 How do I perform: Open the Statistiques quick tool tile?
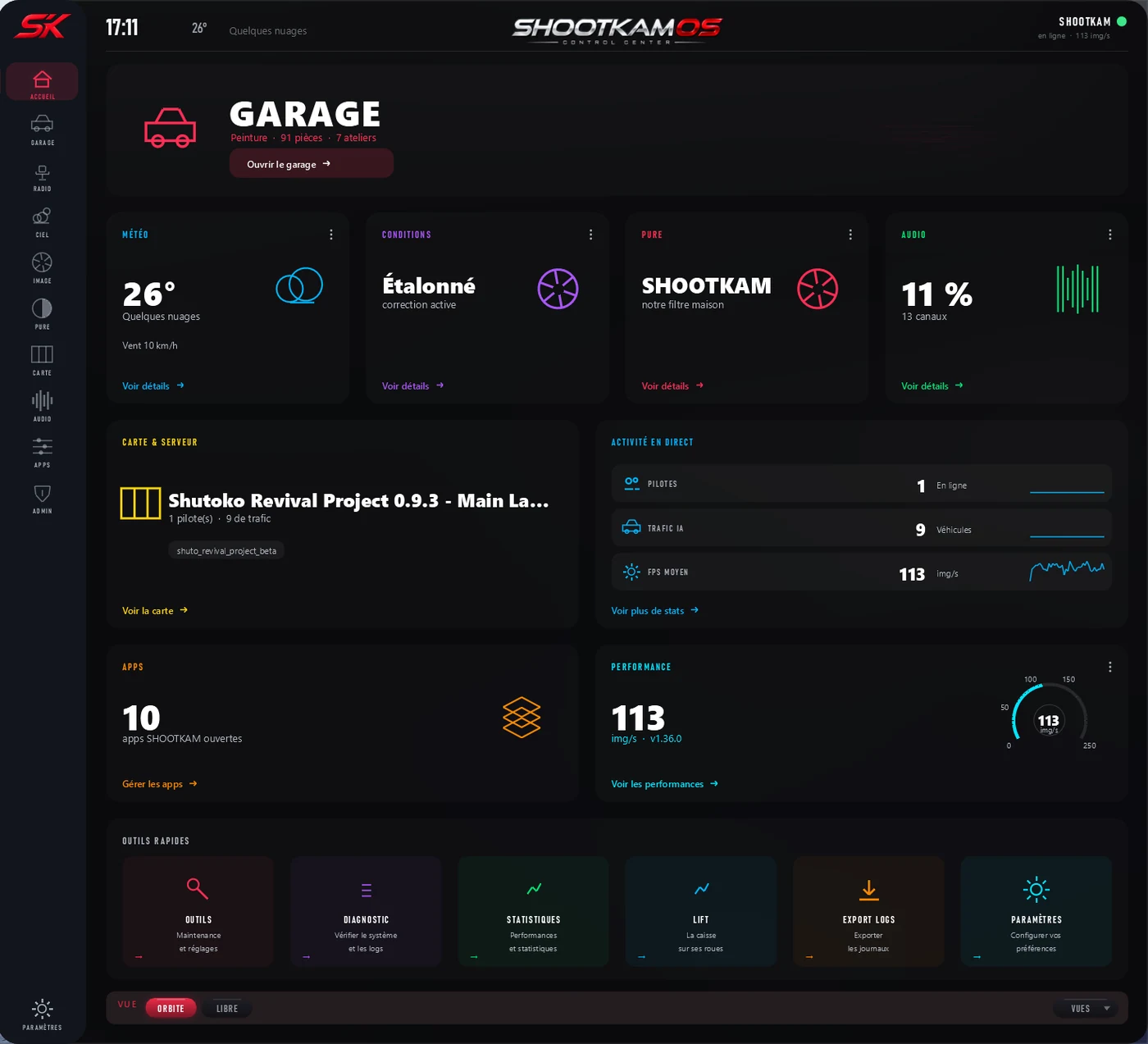point(534,911)
